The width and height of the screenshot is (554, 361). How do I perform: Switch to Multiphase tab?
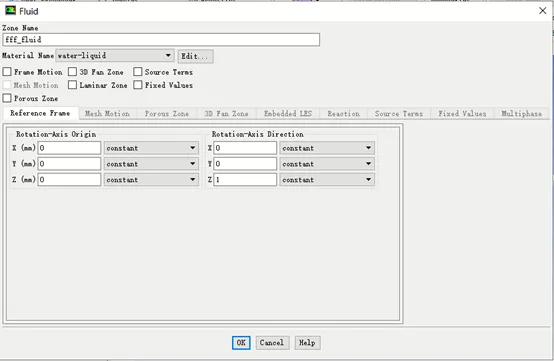click(521, 114)
